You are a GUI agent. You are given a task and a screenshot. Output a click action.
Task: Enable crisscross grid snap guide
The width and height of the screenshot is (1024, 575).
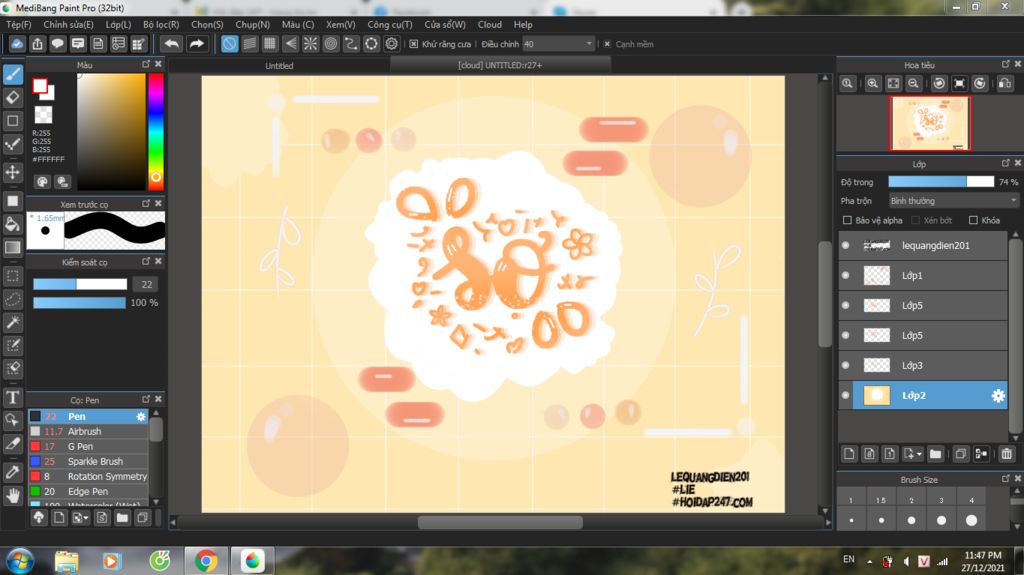tap(270, 44)
